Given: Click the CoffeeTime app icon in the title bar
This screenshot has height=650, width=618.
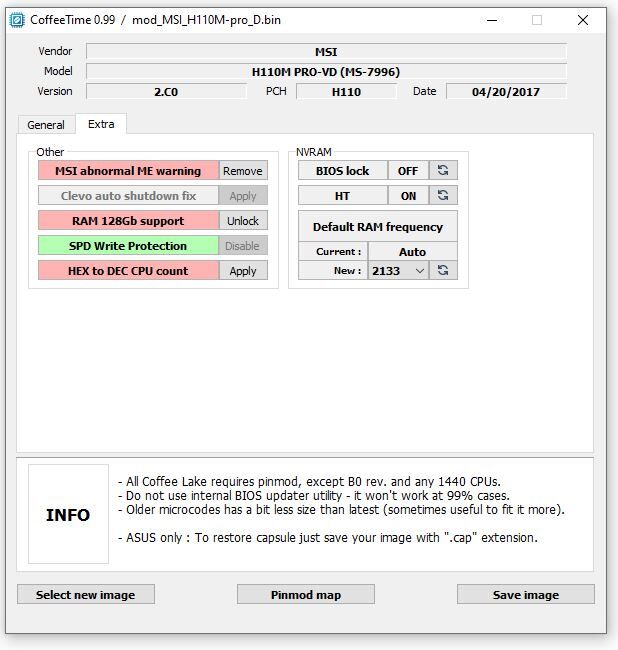Looking at the screenshot, I should (x=17, y=20).
